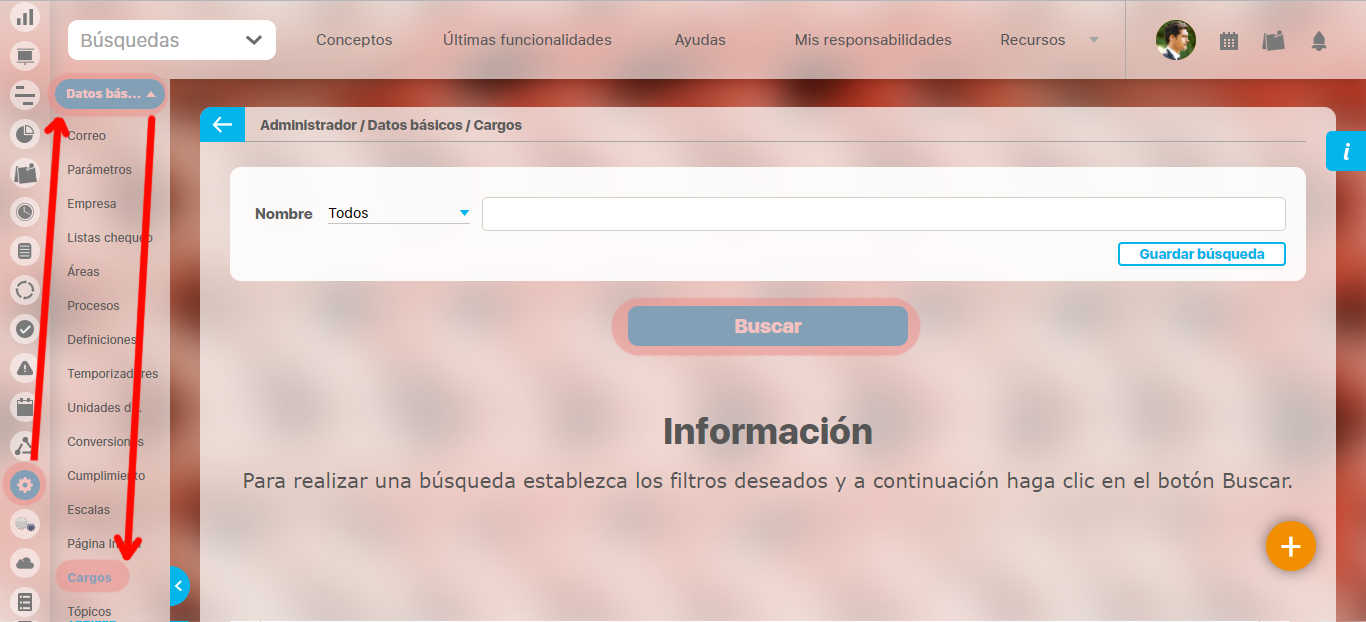Go back with the blue arrow button
1366x622 pixels.
coord(222,125)
